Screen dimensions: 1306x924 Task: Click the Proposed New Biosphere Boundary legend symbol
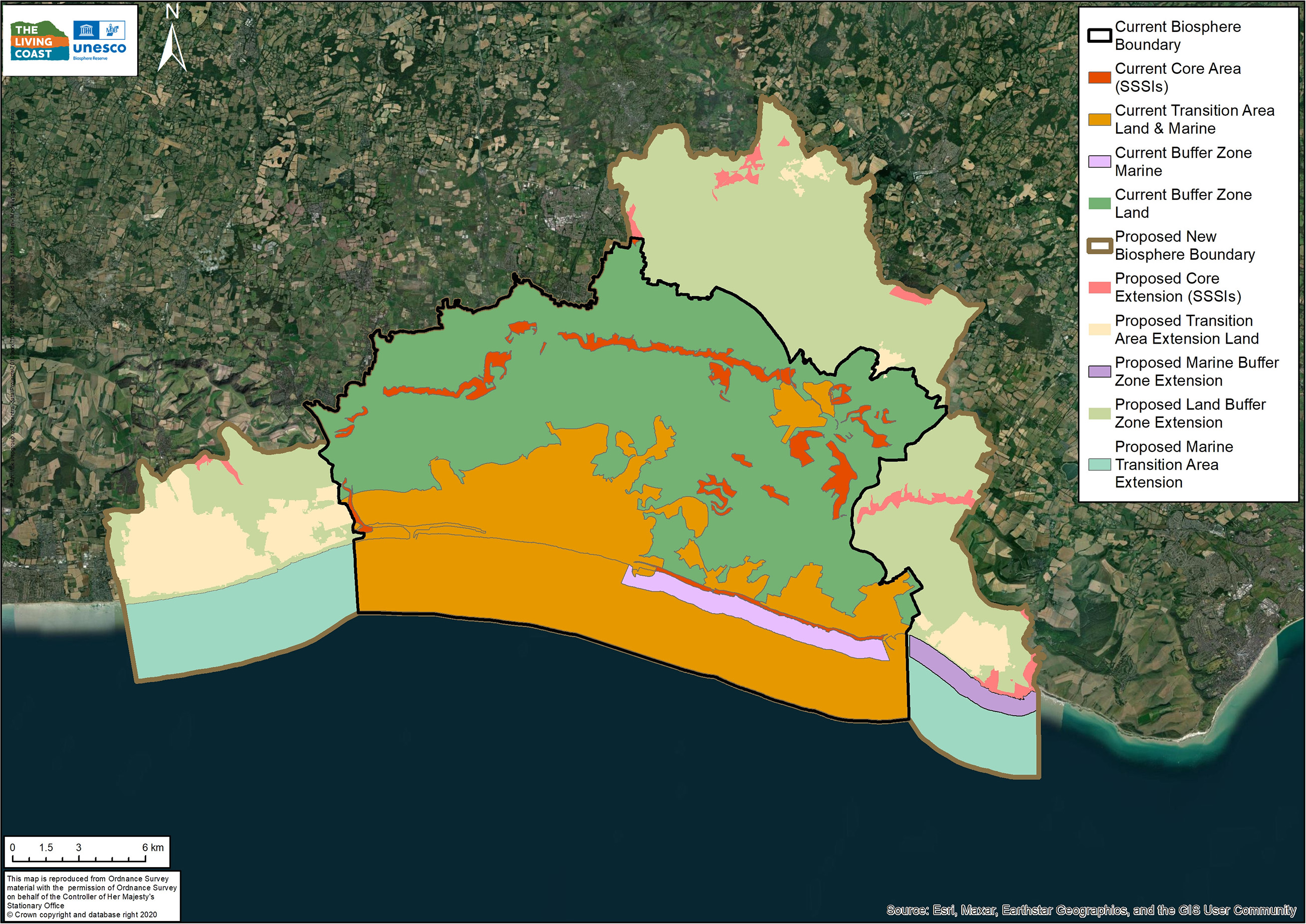pos(1100,246)
